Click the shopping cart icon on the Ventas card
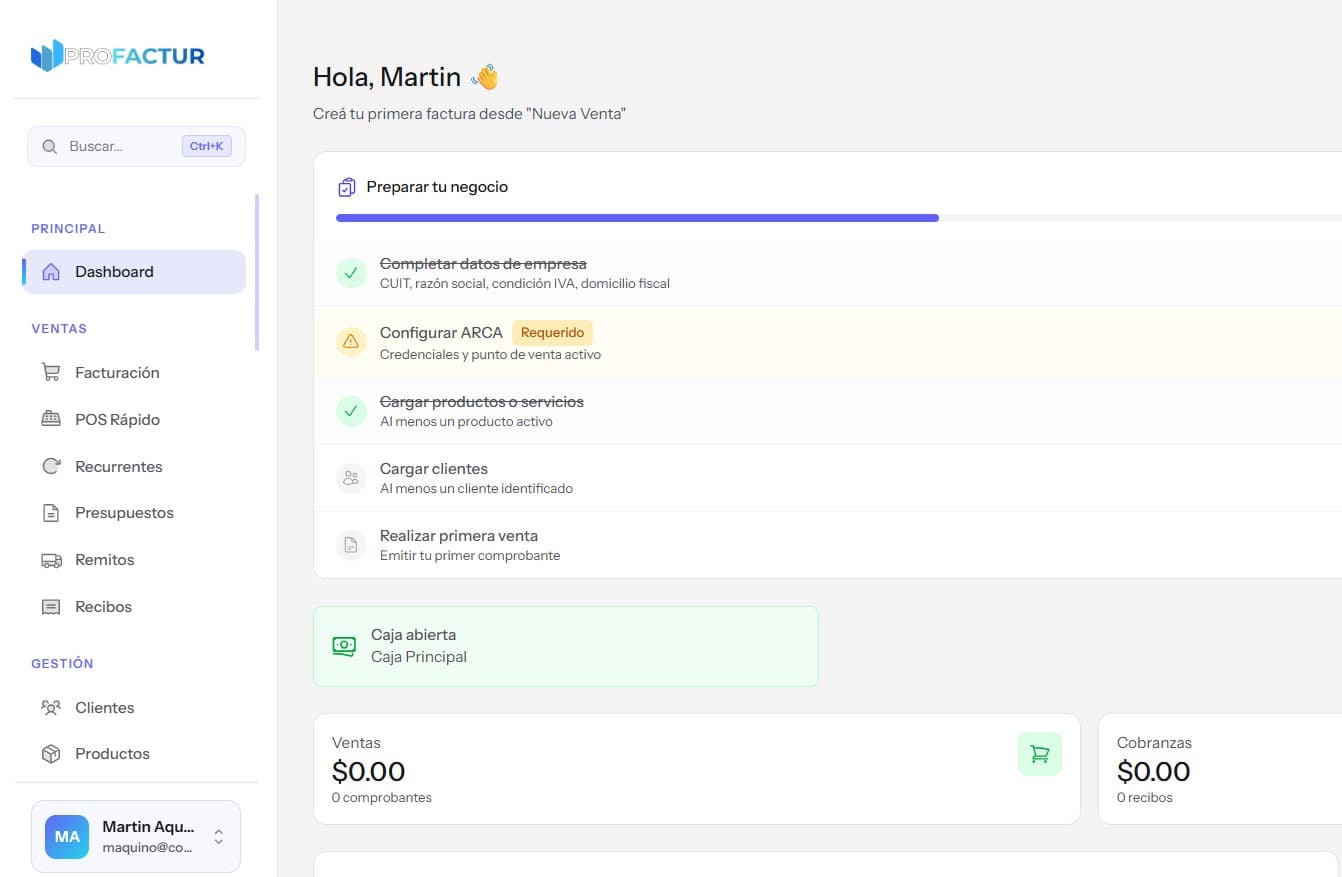Screen dimensions: 1342x877 pos(1039,754)
